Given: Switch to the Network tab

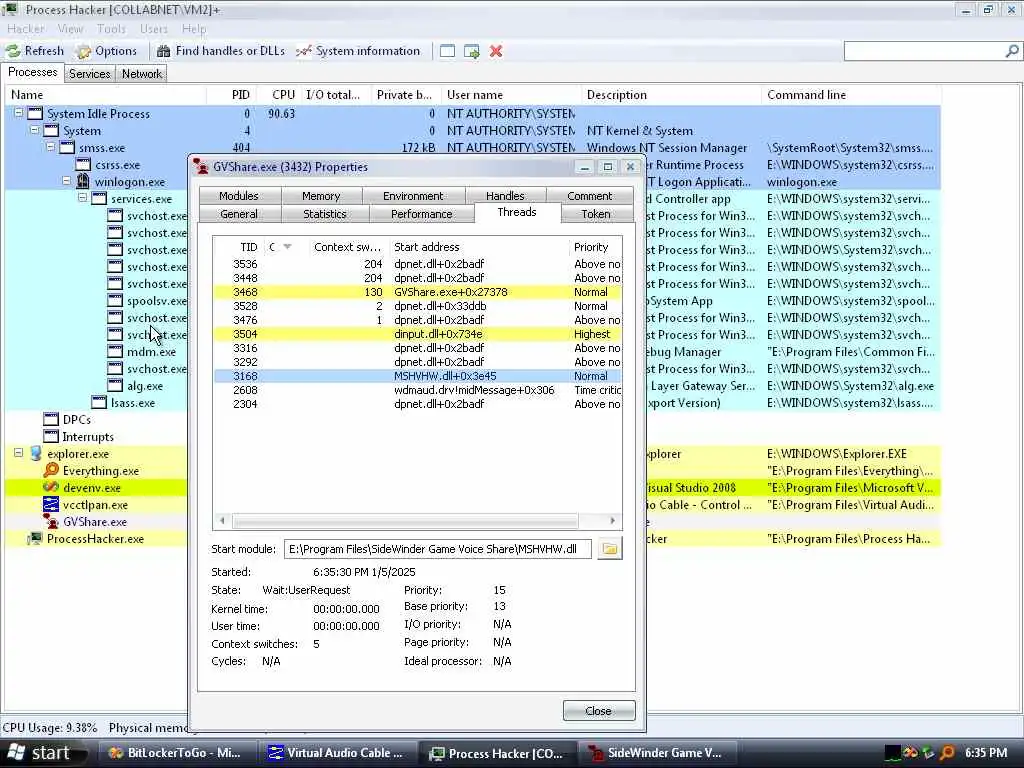Looking at the screenshot, I should (142, 74).
